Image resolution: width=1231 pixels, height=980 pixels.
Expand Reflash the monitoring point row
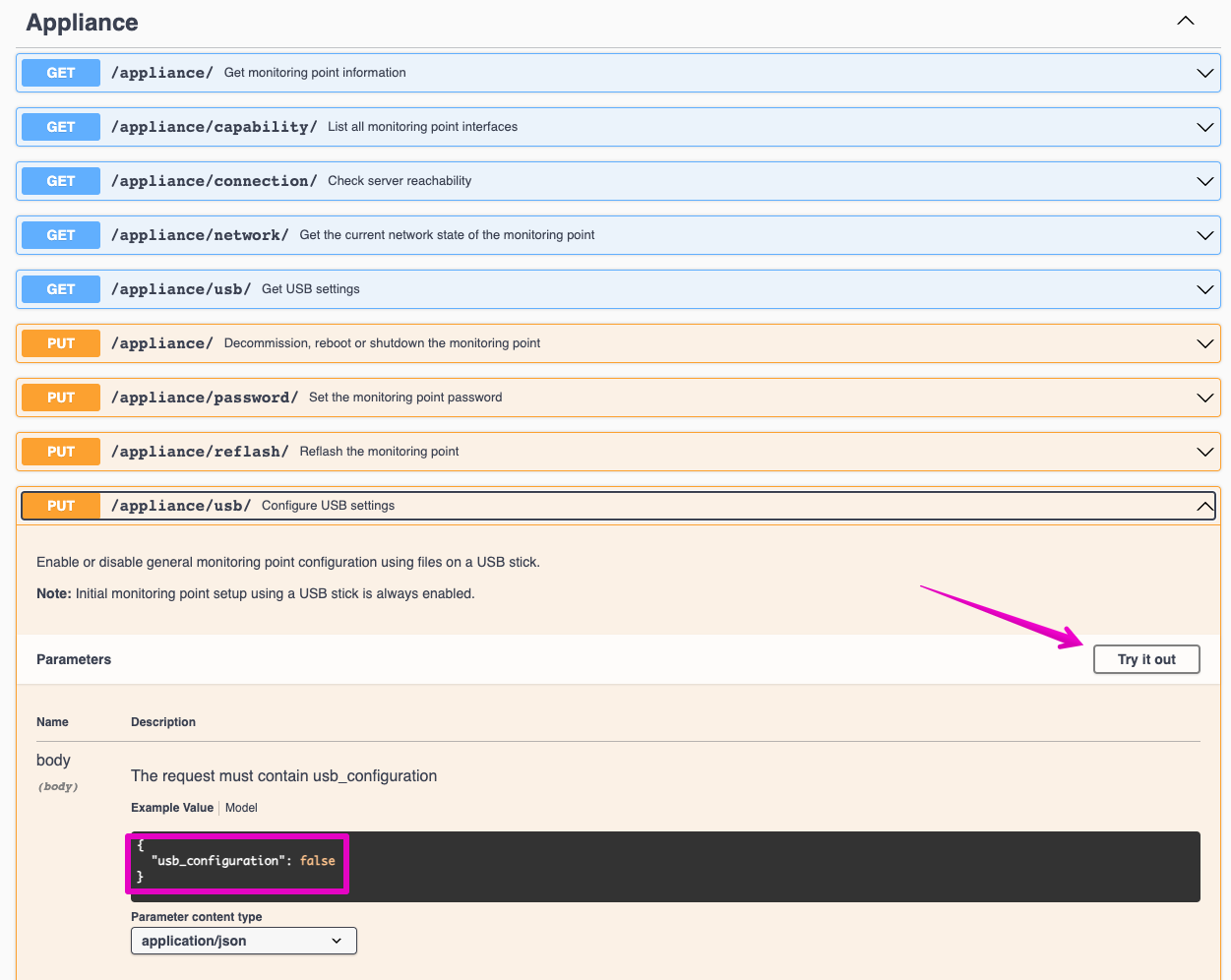click(379, 452)
